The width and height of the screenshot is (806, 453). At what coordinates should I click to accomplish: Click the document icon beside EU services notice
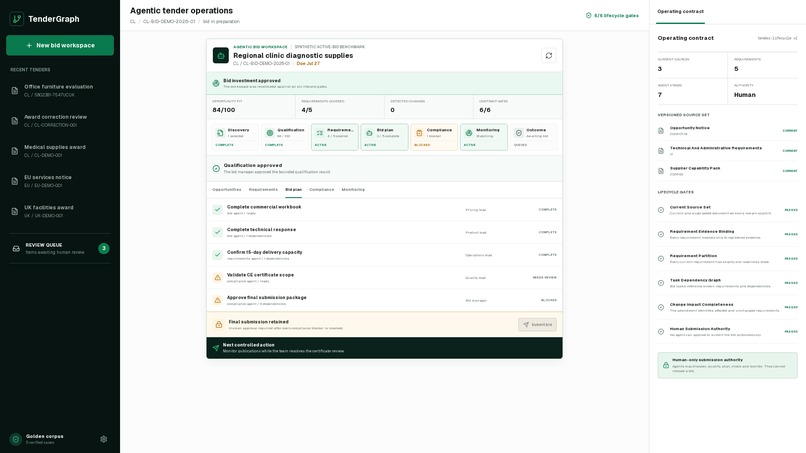pyautogui.click(x=14, y=181)
